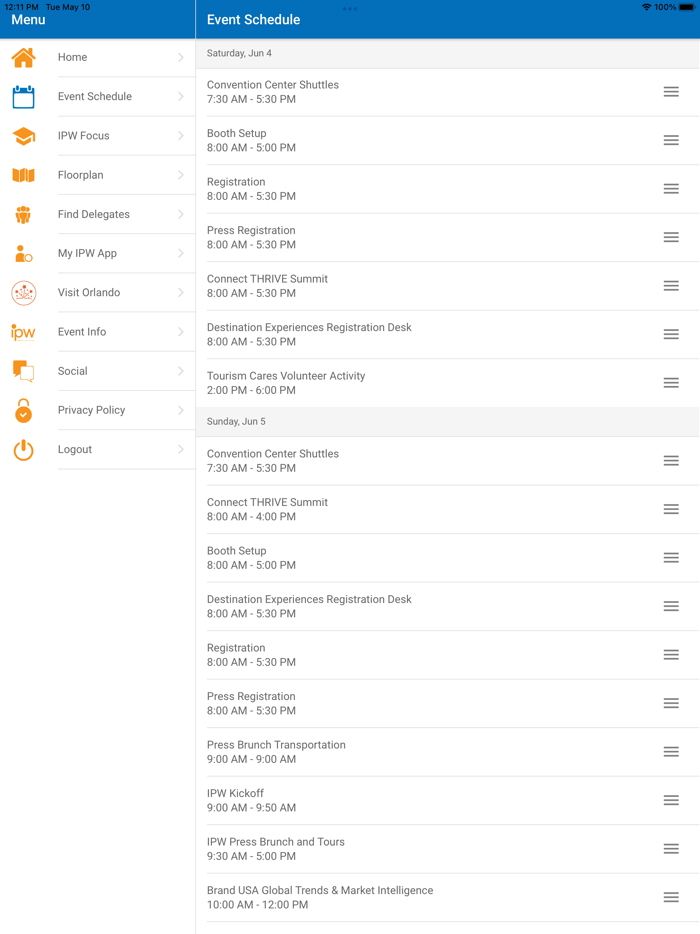The image size is (700, 934).
Task: Click the blue Event Schedule calendar icon
Action: click(x=23, y=97)
